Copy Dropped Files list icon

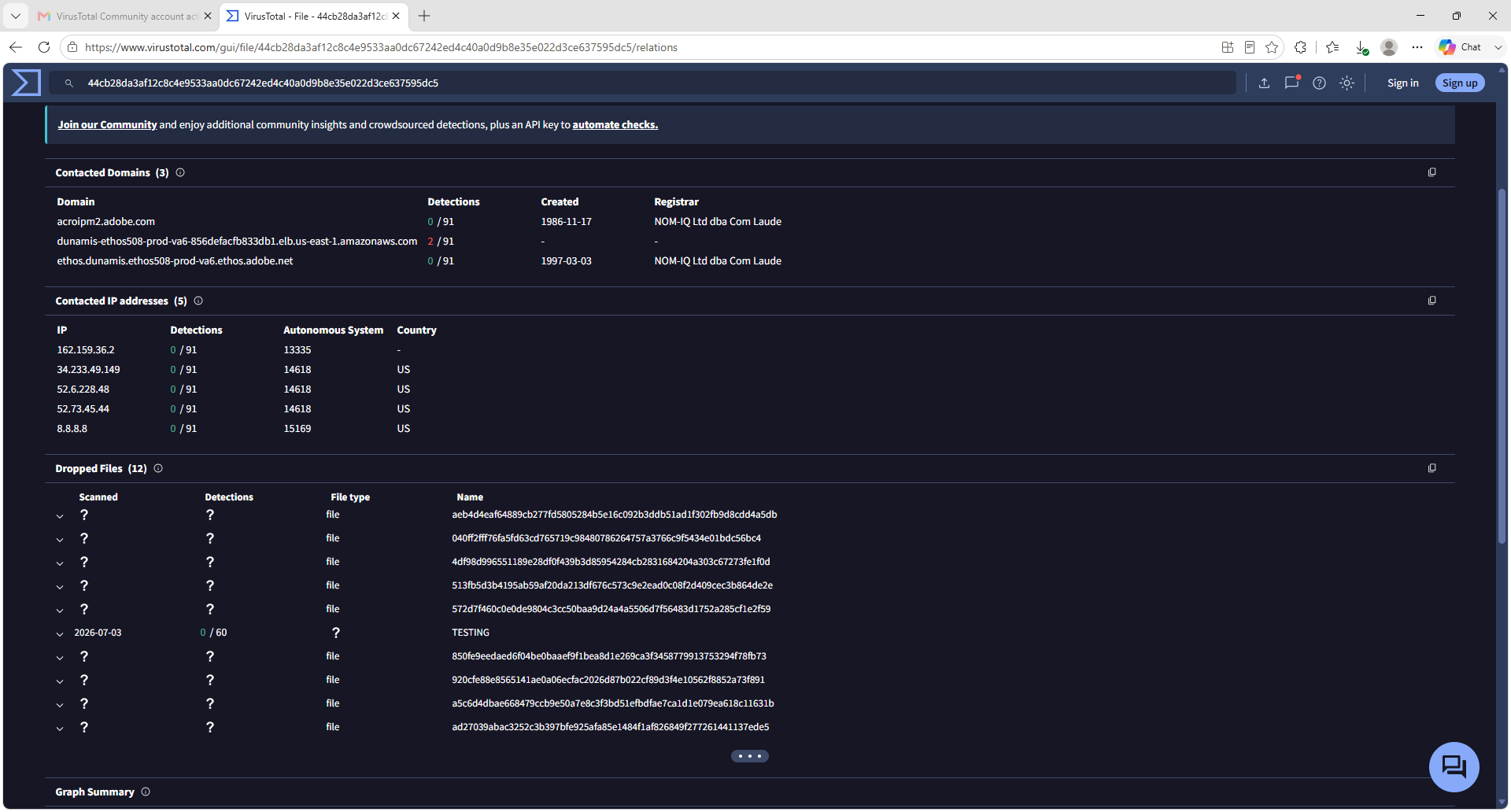point(1432,468)
